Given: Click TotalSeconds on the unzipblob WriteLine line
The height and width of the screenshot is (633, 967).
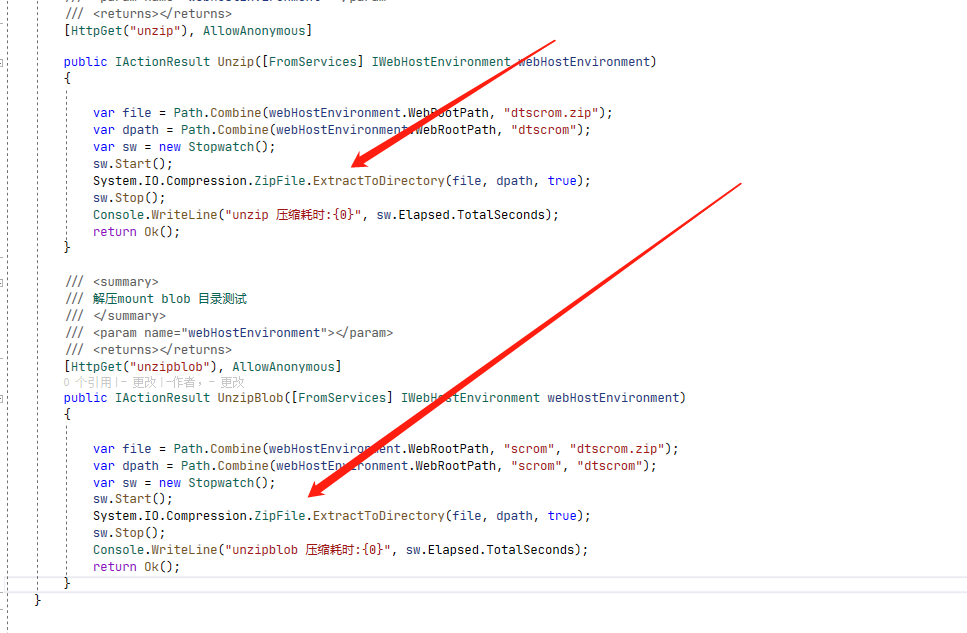Looking at the screenshot, I should pos(530,550).
